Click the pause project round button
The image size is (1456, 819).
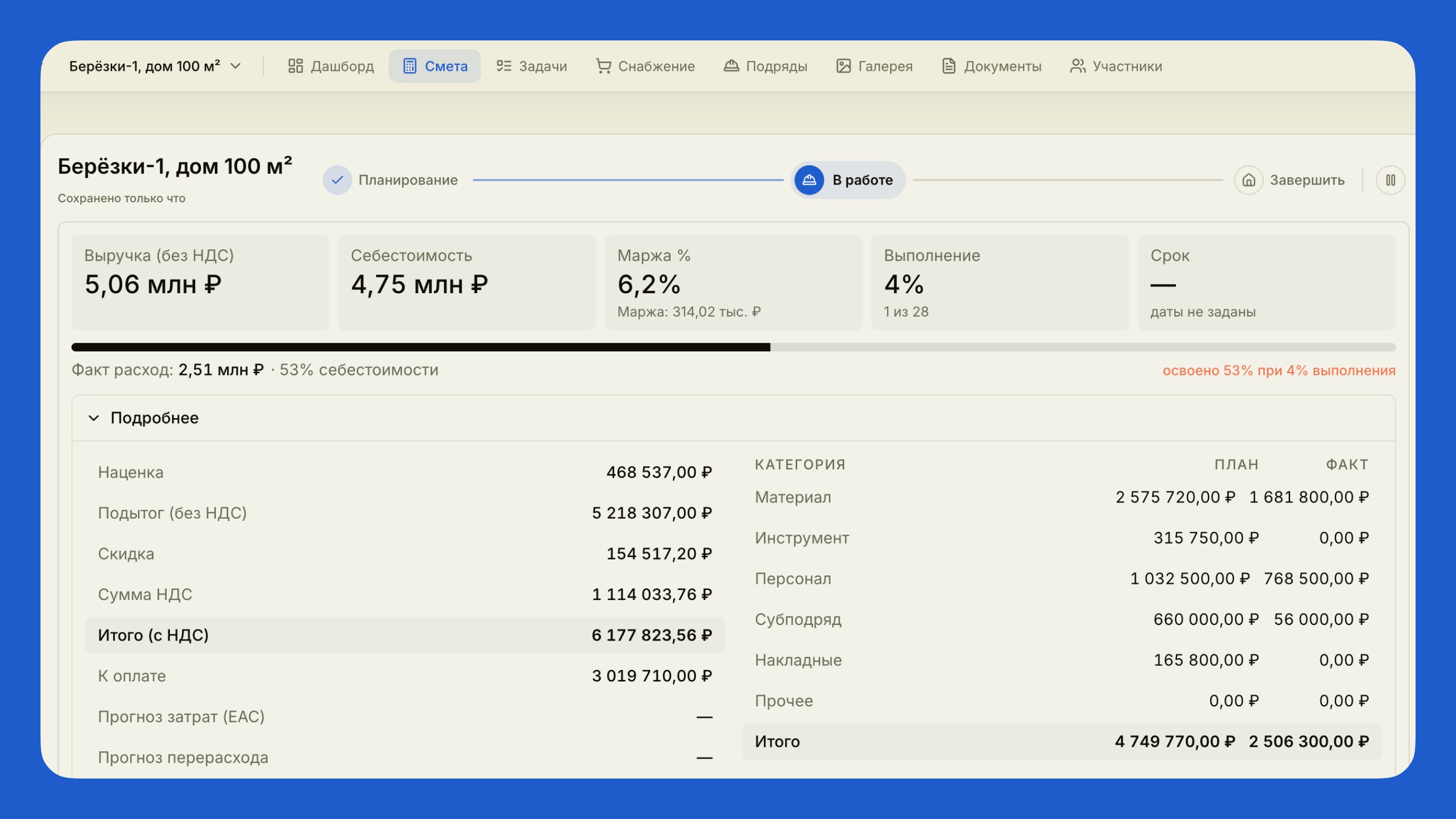click(x=1390, y=180)
